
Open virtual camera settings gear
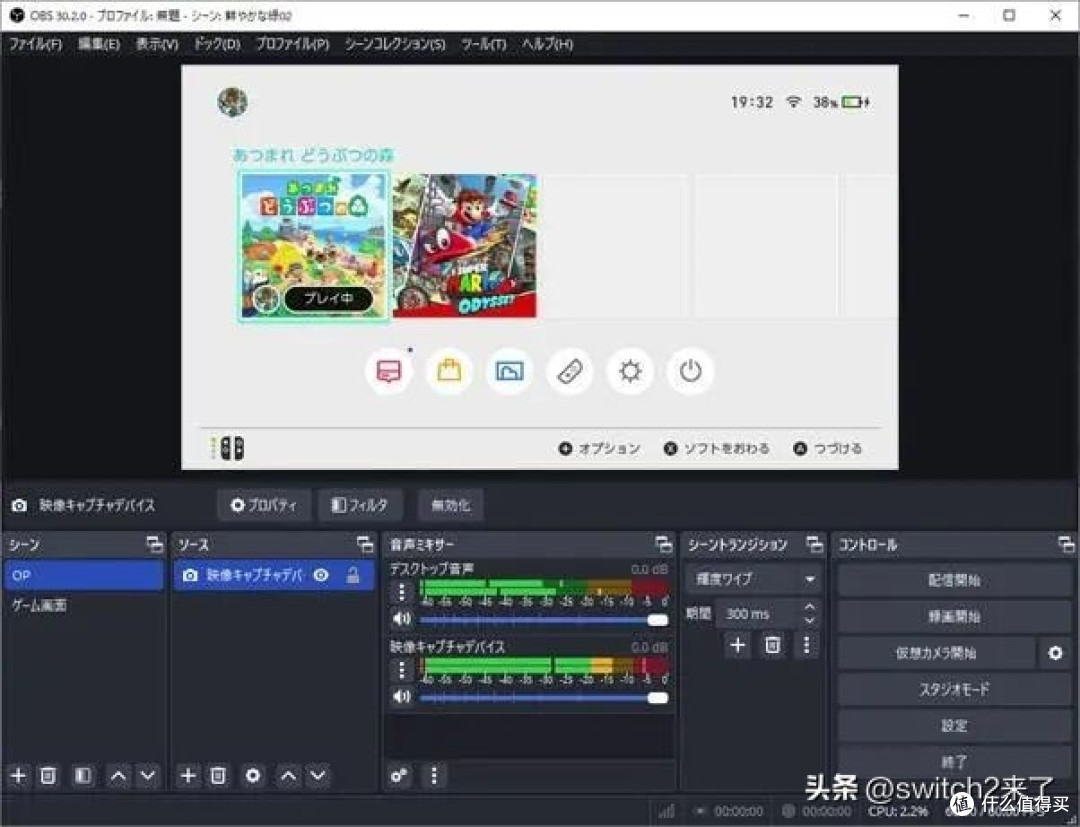pyautogui.click(x=1055, y=653)
